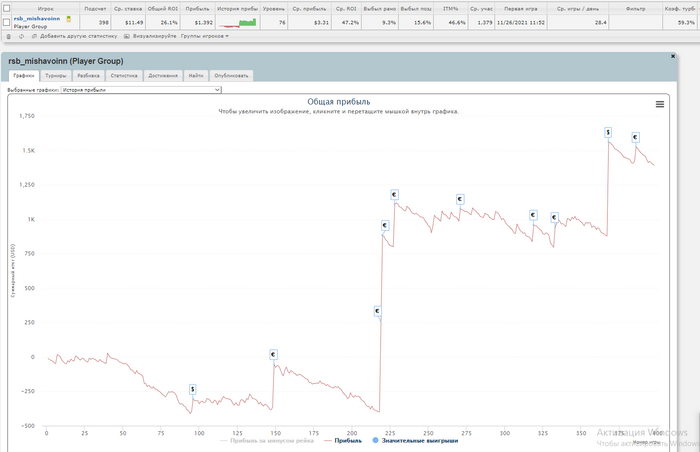700x452 pixels.
Task: Click the note icon beside rsb_mishavoinn
Action: pos(69,18)
